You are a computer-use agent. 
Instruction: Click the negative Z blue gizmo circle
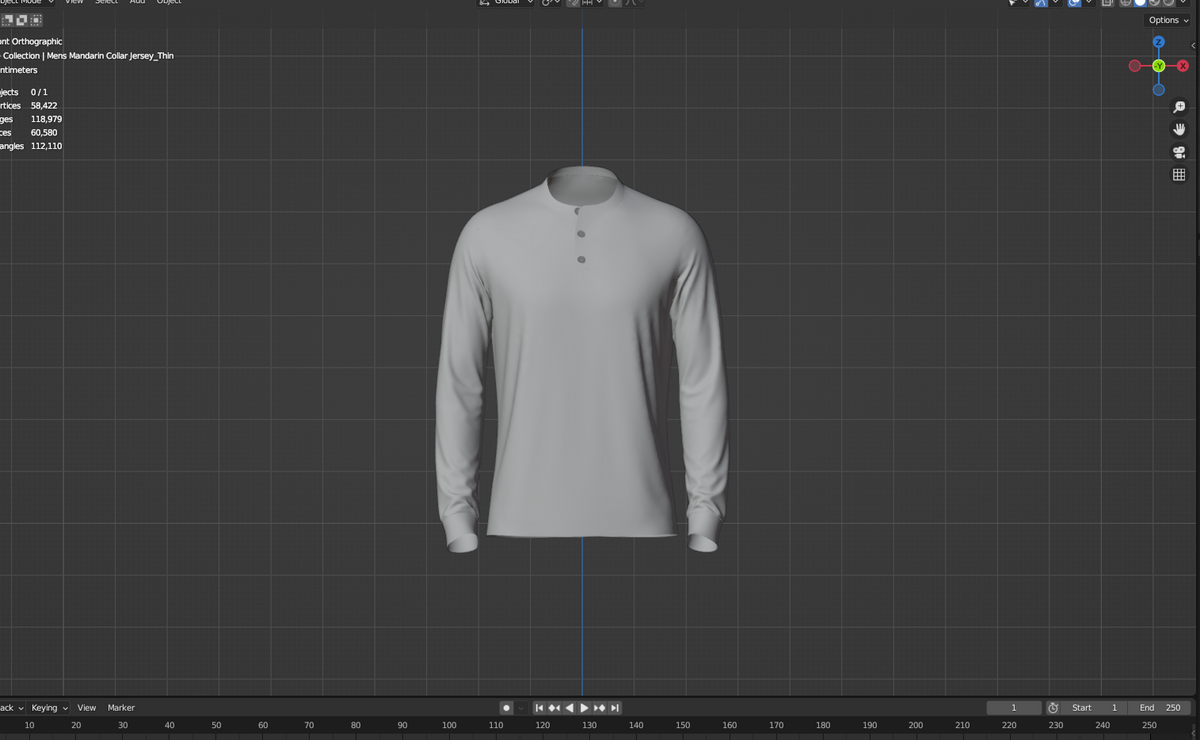pyautogui.click(x=1158, y=90)
